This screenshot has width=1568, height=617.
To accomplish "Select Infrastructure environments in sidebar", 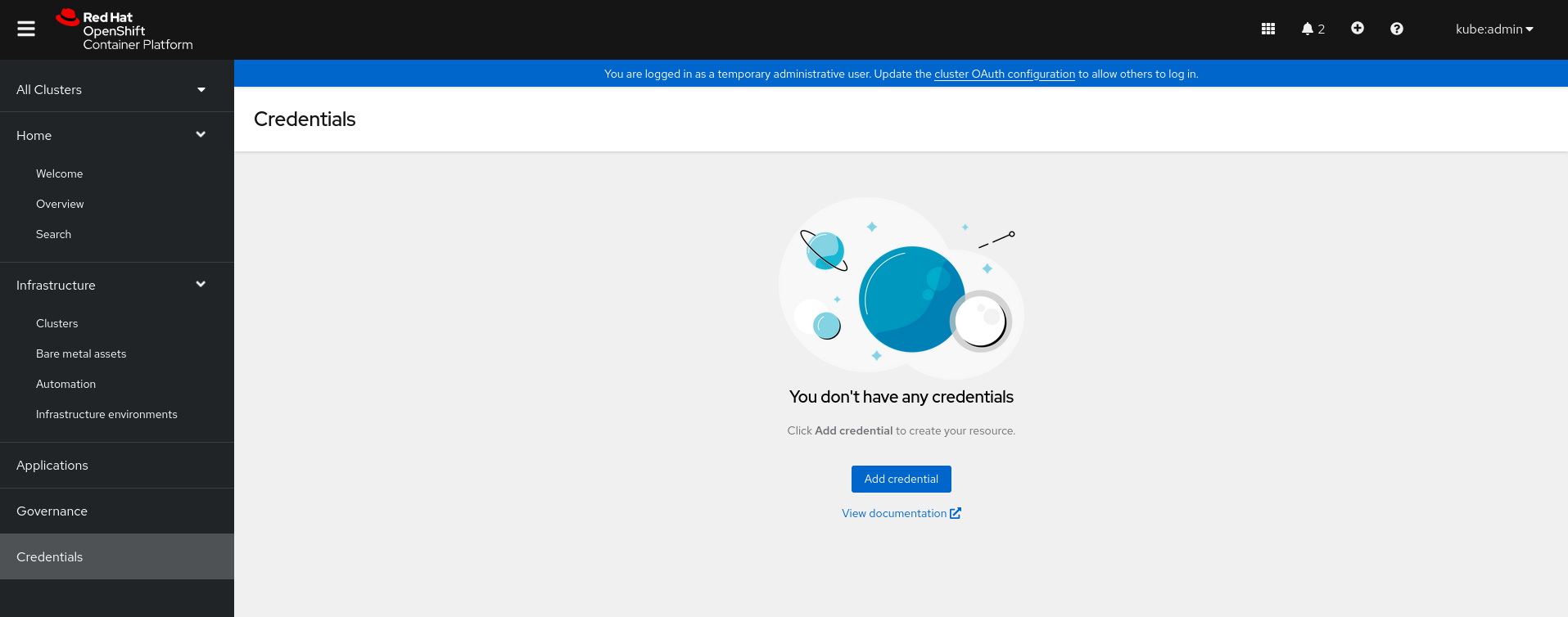I will [x=106, y=414].
